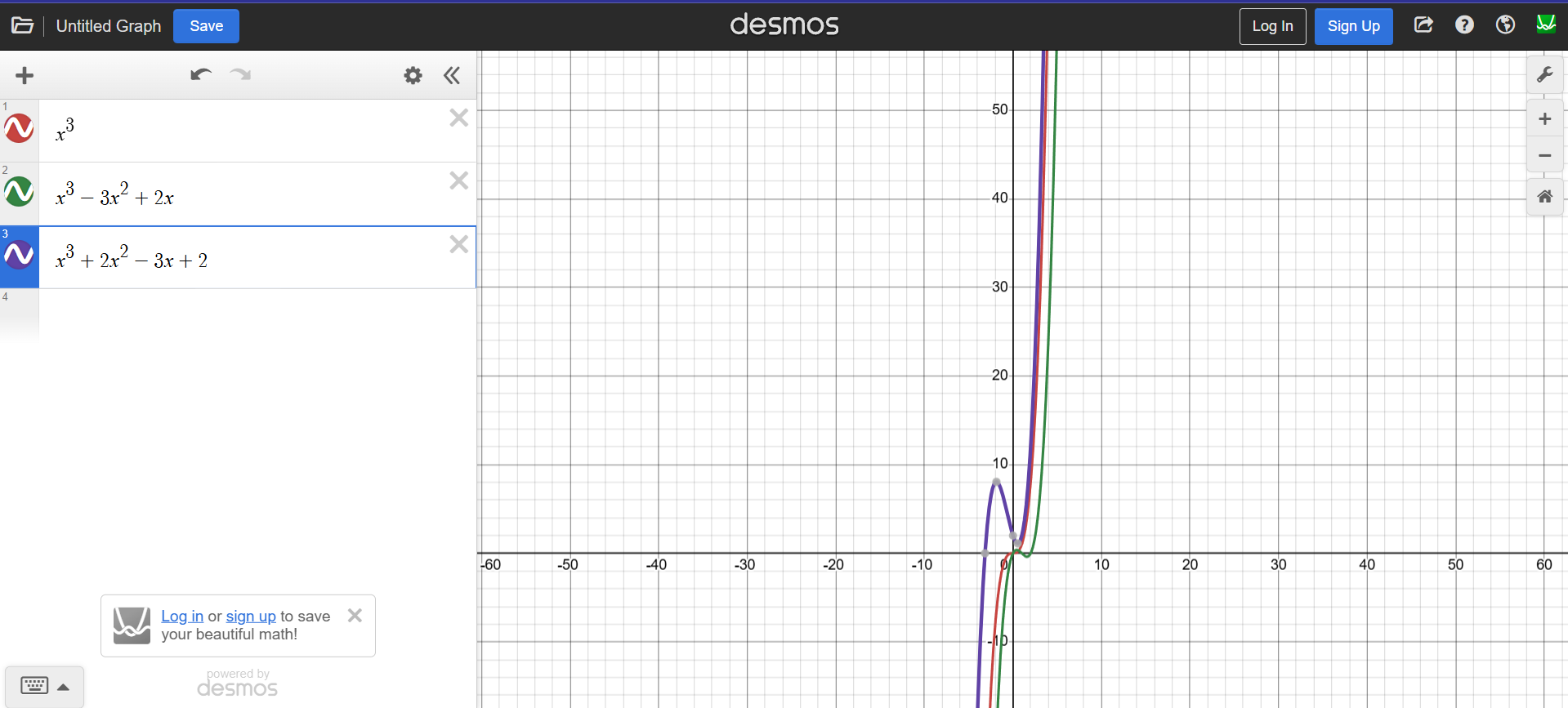Click the Add Item plus button
The height and width of the screenshot is (708, 1568).
[x=25, y=76]
